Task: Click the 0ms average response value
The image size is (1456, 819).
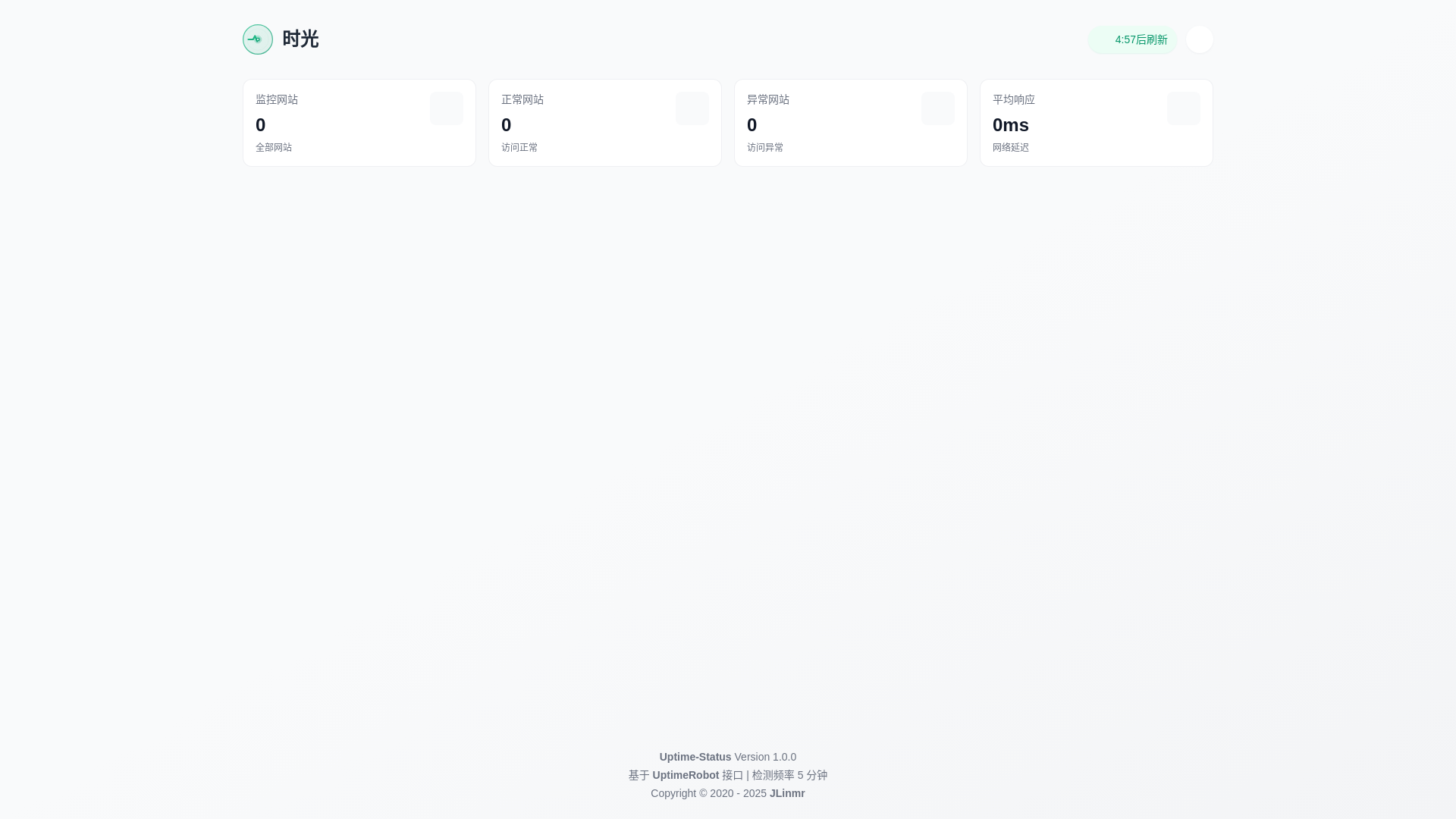Action: (1011, 125)
